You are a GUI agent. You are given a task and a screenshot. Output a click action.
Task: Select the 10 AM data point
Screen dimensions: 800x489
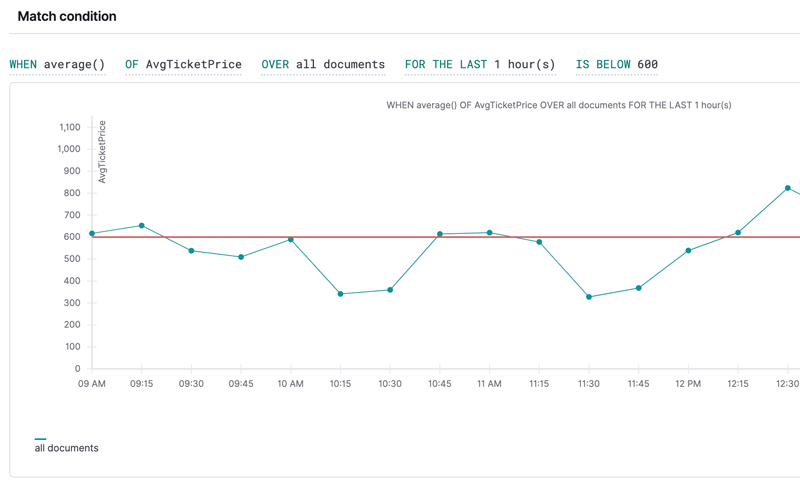coord(291,239)
